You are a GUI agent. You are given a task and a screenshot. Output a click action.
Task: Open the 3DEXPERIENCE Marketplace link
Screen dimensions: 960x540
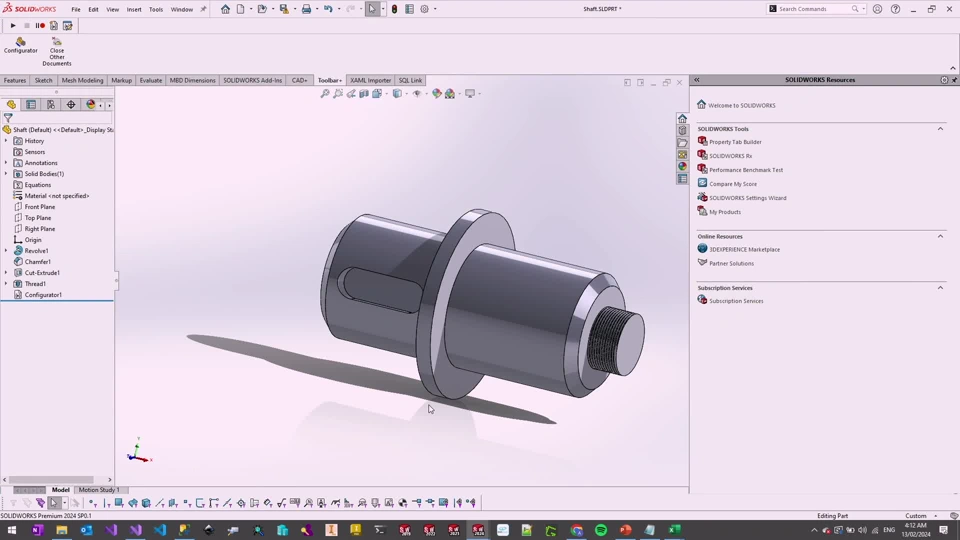pyautogui.click(x=744, y=250)
